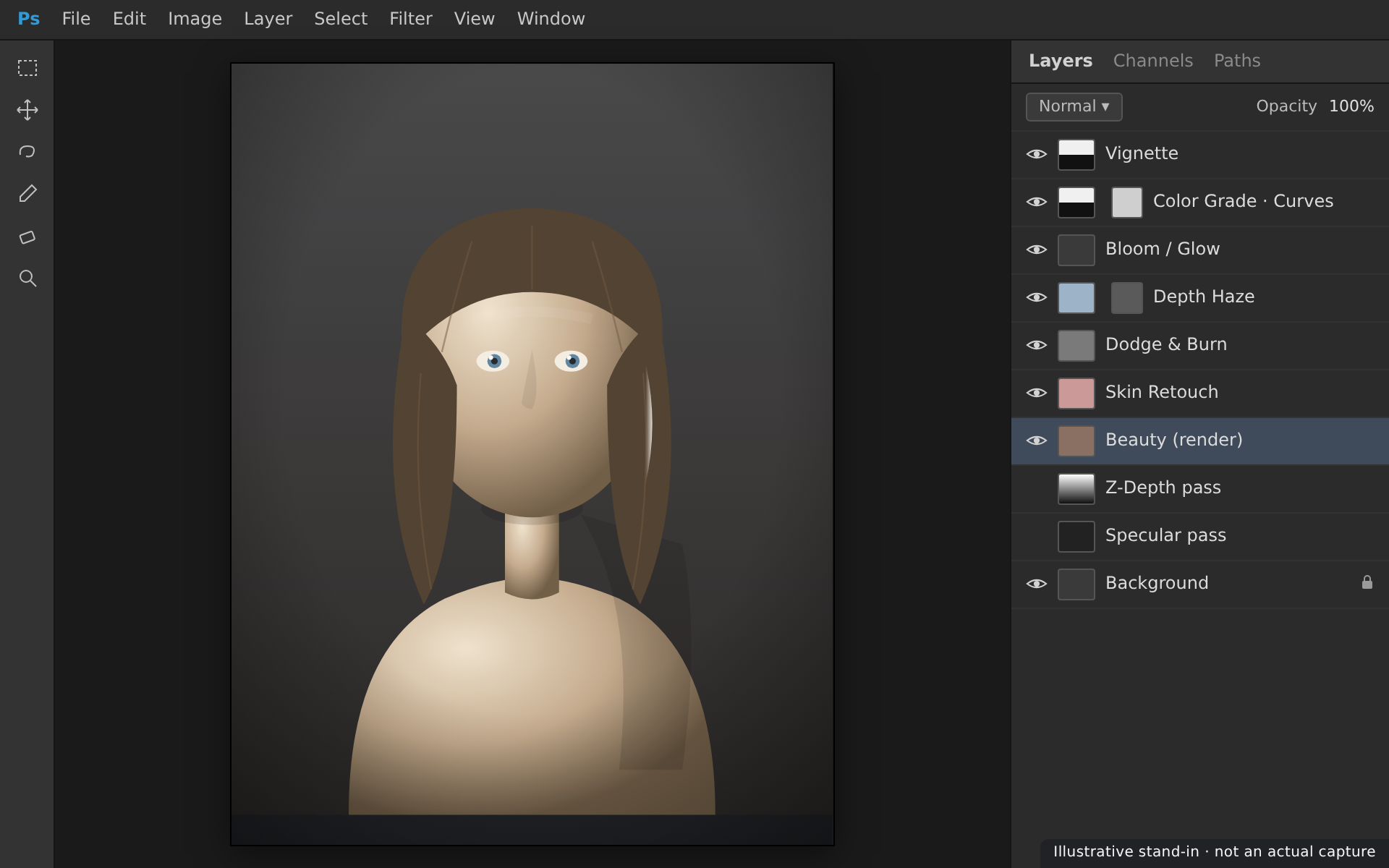Viewport: 1389px width, 868px height.
Task: Open the Normal blend mode dropdown
Action: 1074,106
